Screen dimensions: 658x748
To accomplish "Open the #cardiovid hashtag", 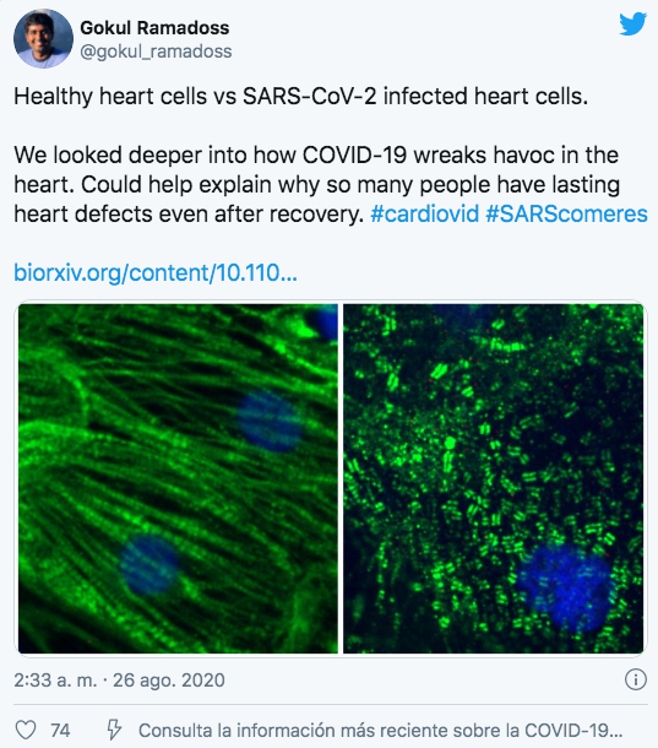I will 425,214.
